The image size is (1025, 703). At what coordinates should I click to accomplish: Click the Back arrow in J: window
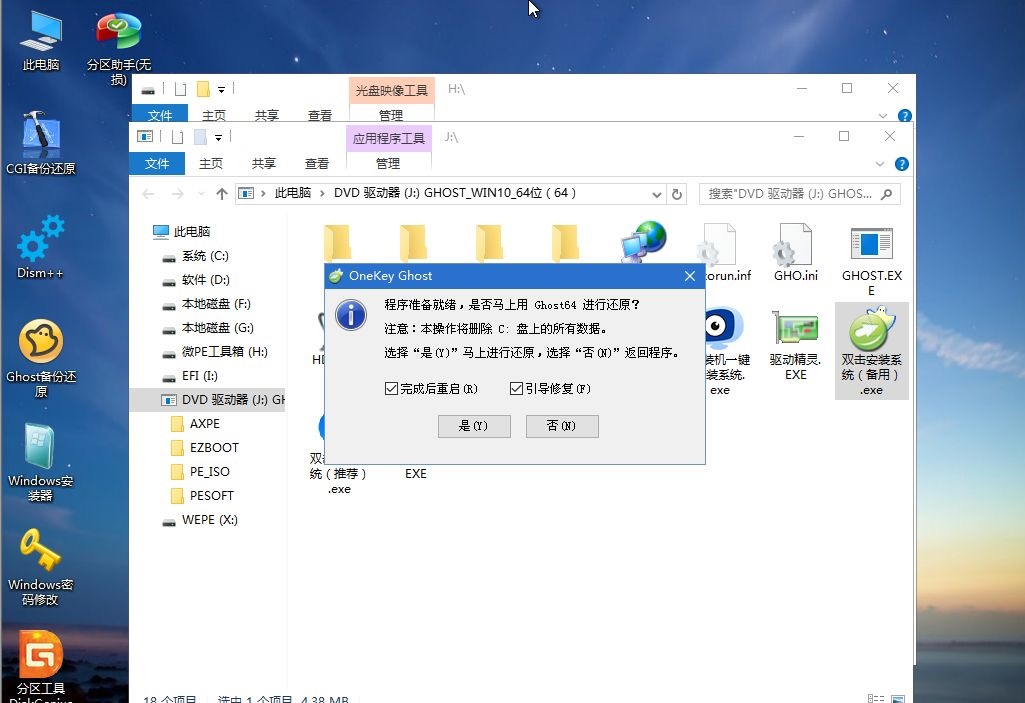point(148,194)
